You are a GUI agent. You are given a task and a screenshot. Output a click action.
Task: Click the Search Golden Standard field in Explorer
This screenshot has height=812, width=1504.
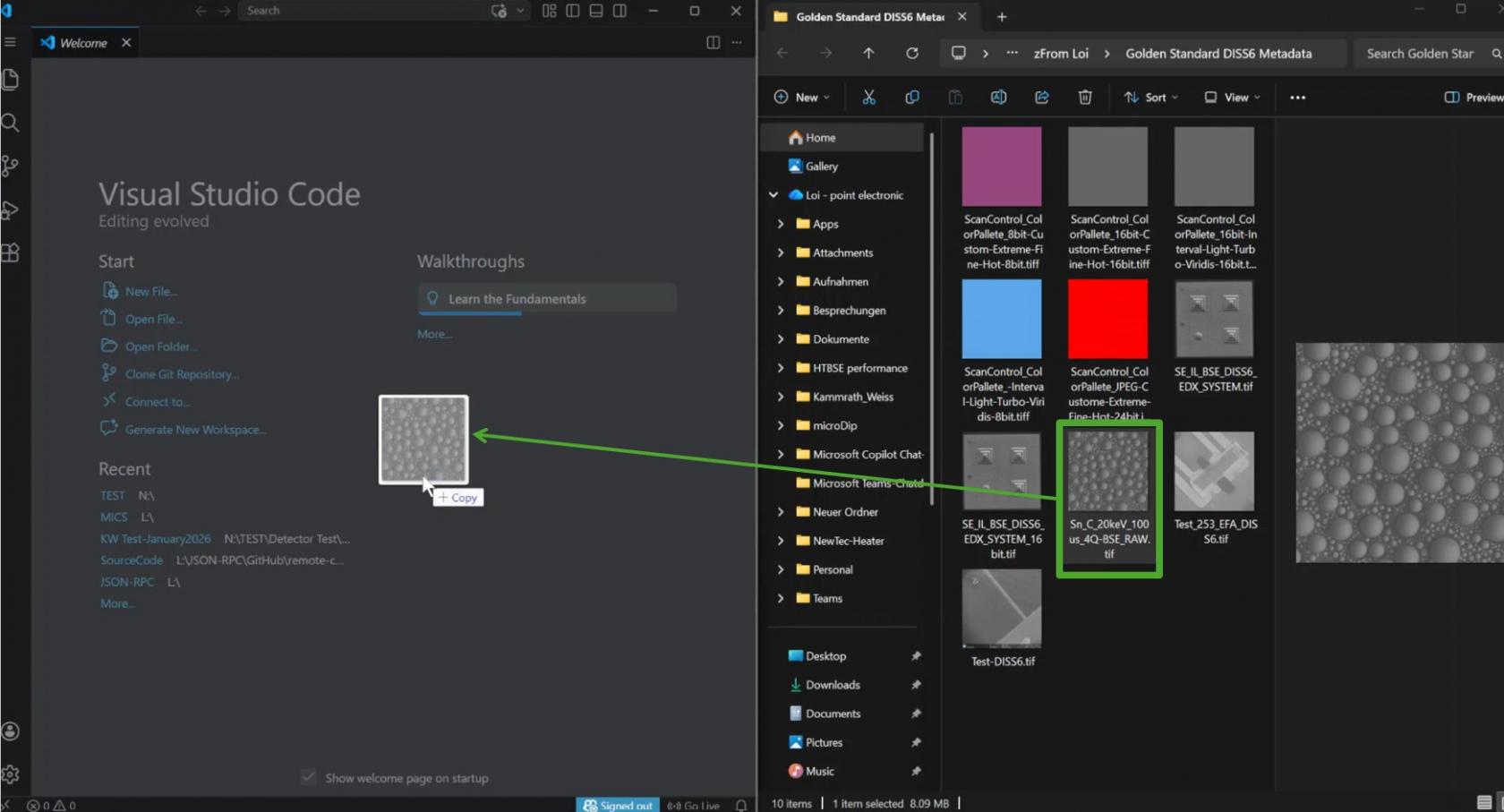pyautogui.click(x=1428, y=53)
